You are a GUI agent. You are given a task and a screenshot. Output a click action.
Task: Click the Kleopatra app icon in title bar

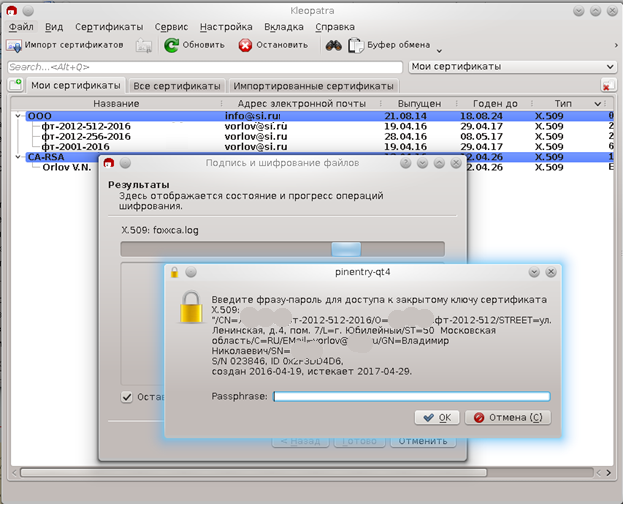pos(12,11)
